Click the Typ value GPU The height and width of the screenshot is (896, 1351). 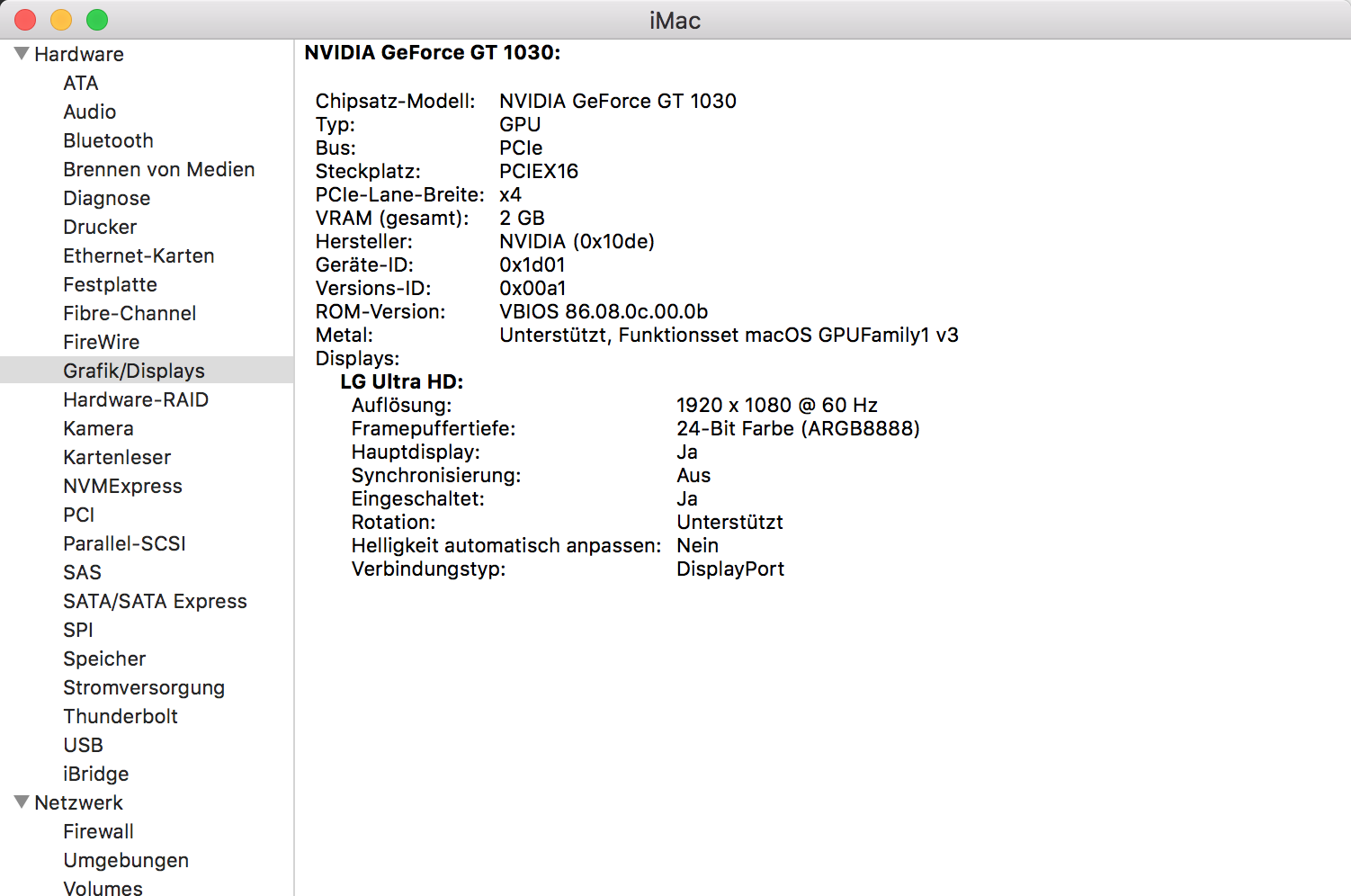pos(520,124)
